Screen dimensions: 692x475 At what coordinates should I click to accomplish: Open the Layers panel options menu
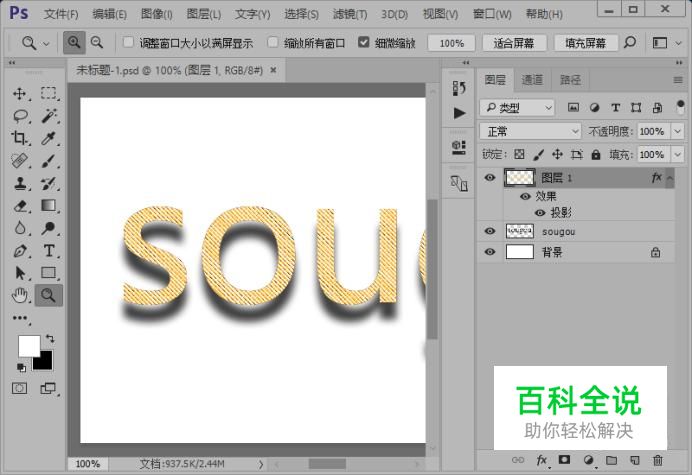click(x=678, y=80)
